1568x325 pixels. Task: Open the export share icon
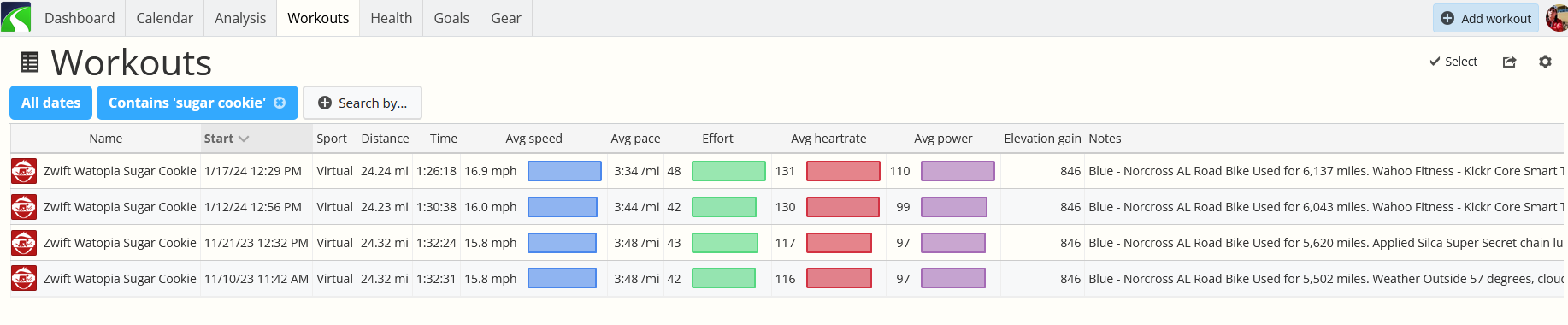point(1509,62)
